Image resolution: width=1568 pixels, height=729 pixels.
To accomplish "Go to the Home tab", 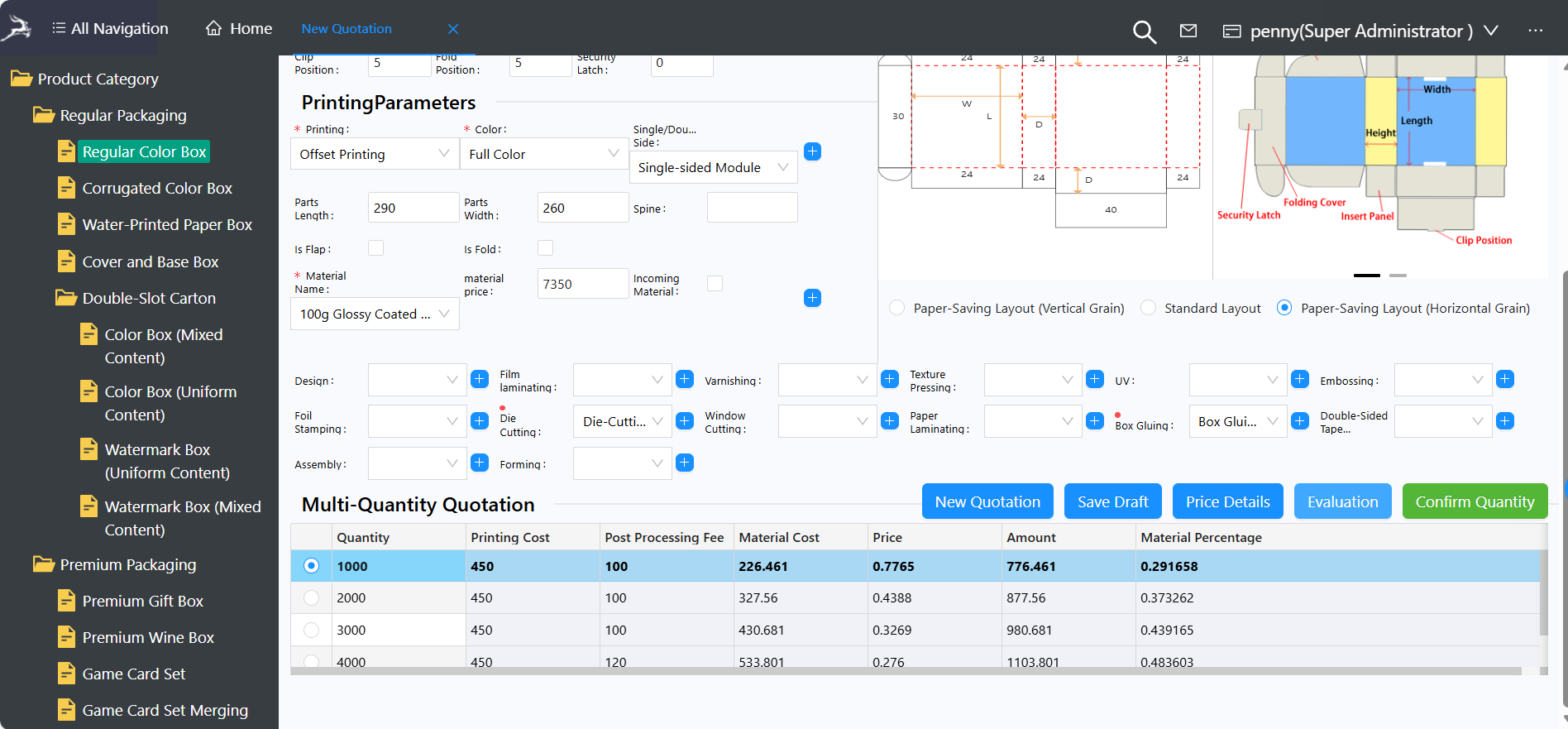I will click(239, 29).
